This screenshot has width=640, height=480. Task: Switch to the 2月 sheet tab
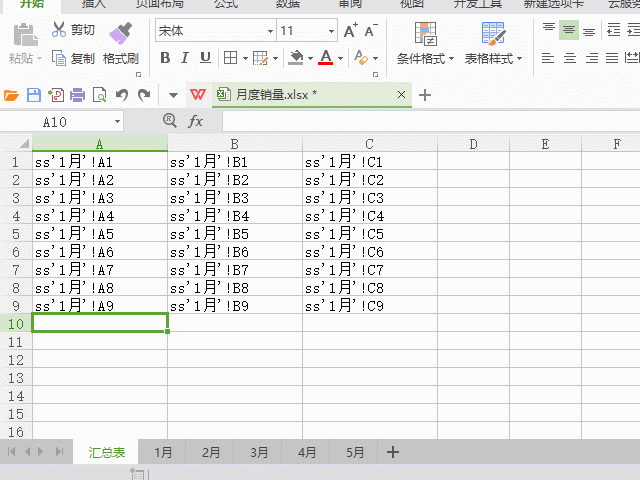tap(211, 452)
